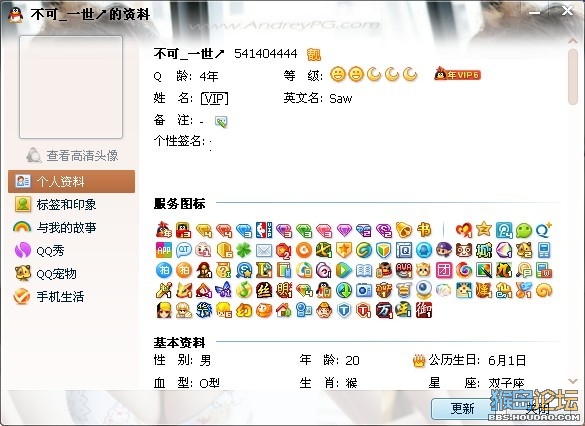Click the blue T shield icon
585x426 pixels.
[x=343, y=310]
